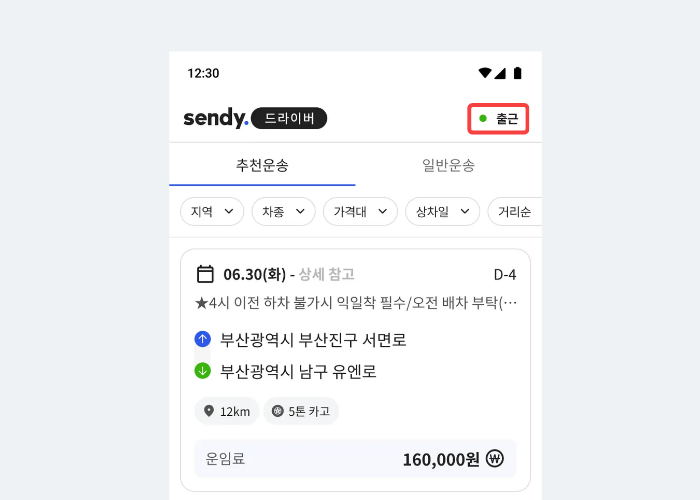This screenshot has width=700, height=500.
Task: Click the battery icon in status bar
Action: pyautogui.click(x=517, y=73)
